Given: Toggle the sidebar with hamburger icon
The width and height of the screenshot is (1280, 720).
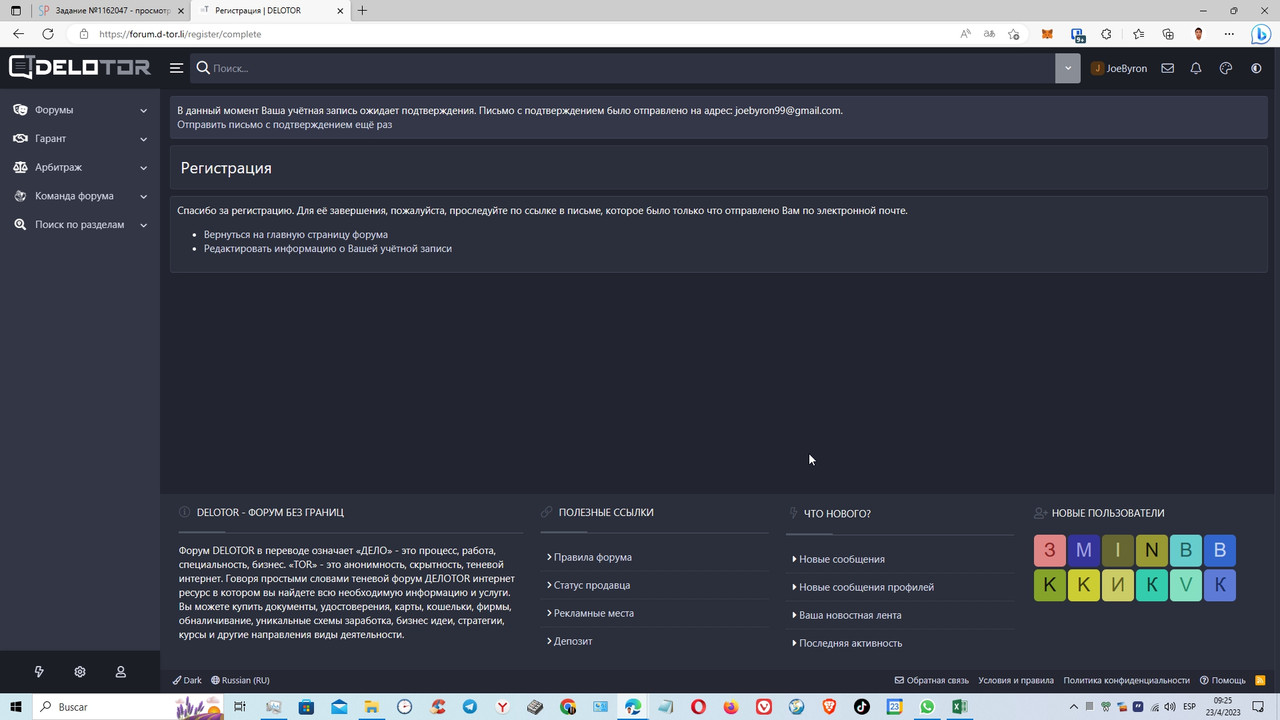Looking at the screenshot, I should (176, 68).
